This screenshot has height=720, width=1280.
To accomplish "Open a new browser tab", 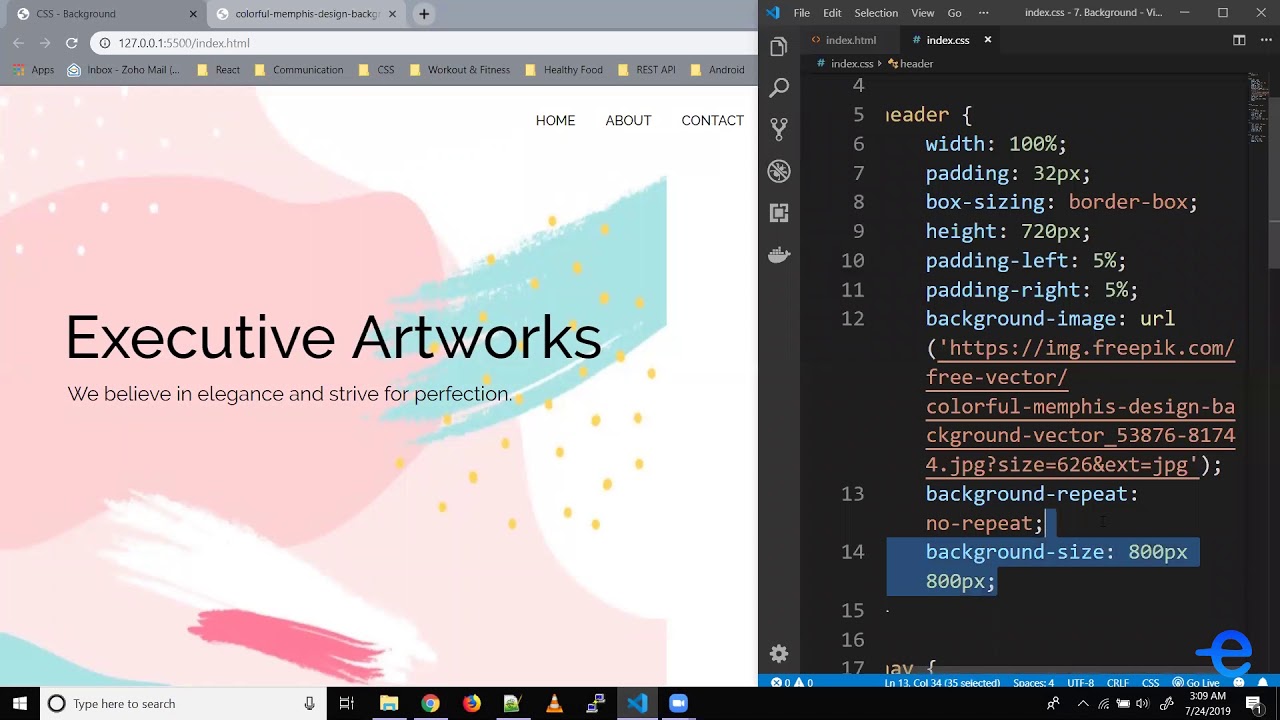I will [x=424, y=14].
